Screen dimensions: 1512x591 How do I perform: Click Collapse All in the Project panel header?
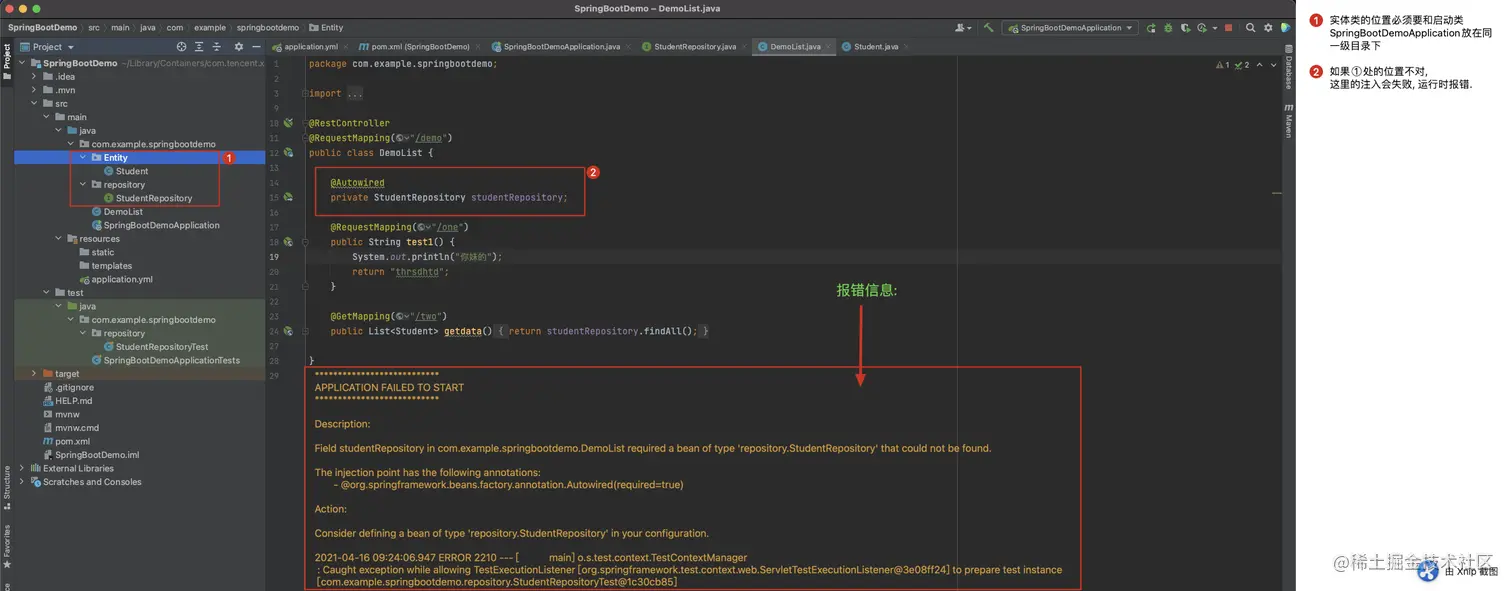click(218, 47)
